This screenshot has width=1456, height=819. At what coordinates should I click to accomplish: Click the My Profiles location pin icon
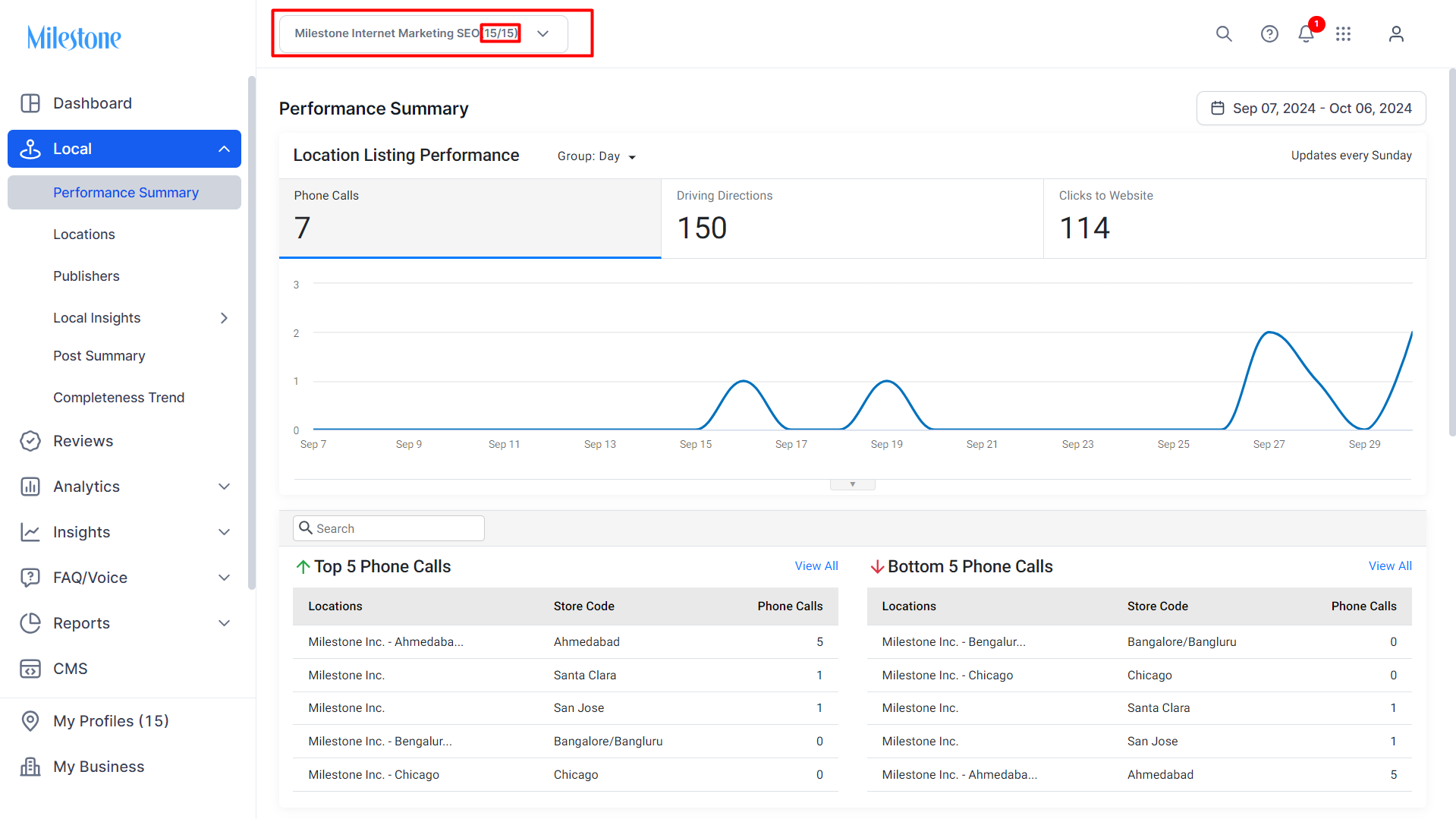30,721
